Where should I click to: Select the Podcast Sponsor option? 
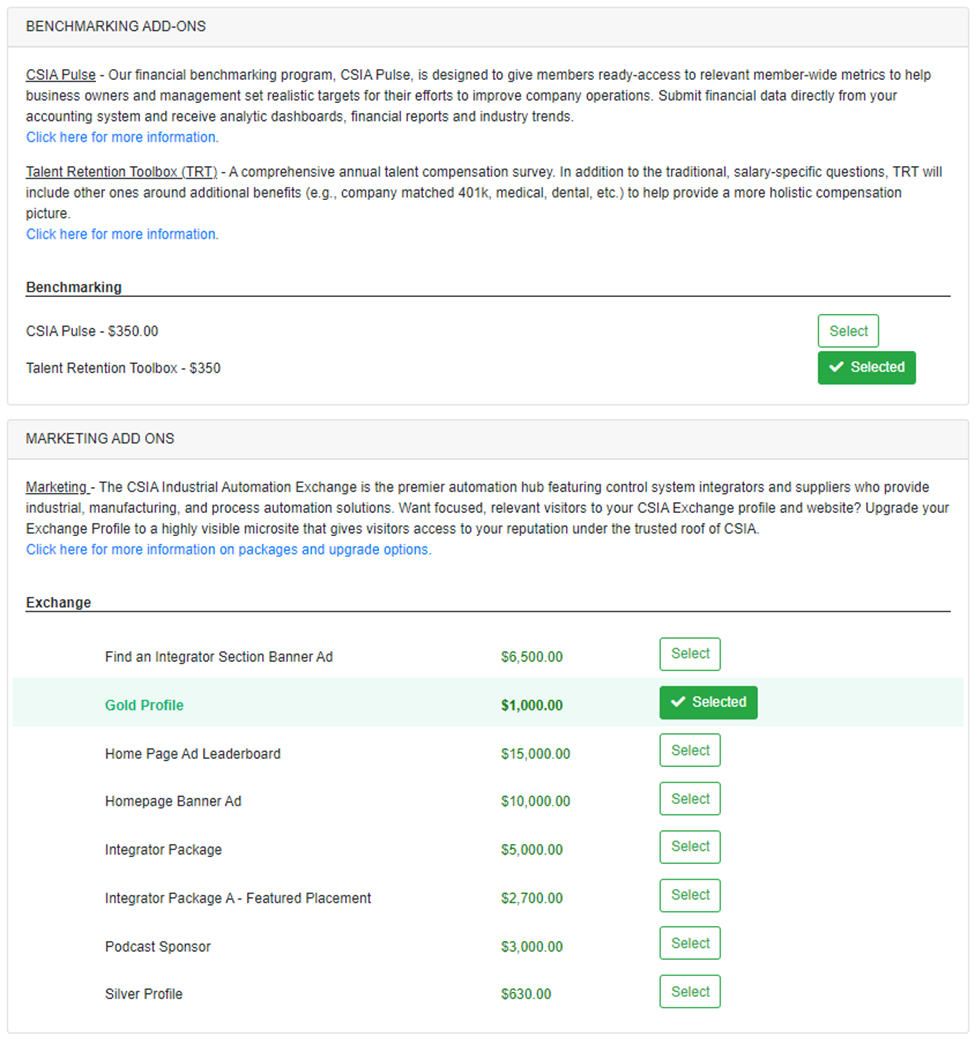[x=690, y=943]
